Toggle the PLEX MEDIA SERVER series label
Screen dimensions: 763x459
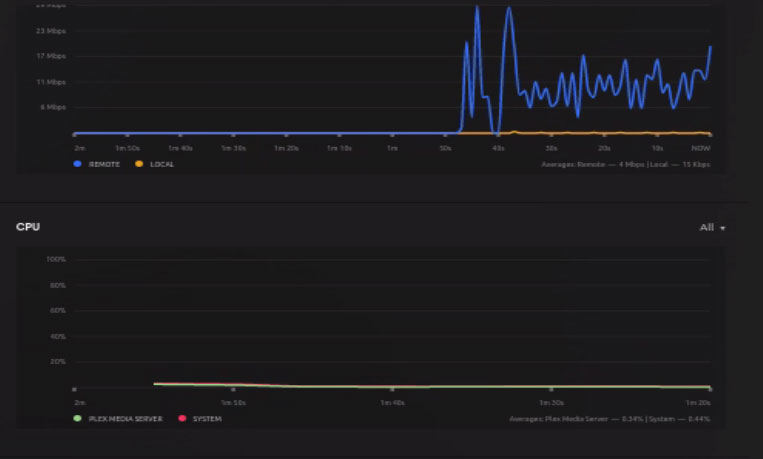(x=126, y=419)
